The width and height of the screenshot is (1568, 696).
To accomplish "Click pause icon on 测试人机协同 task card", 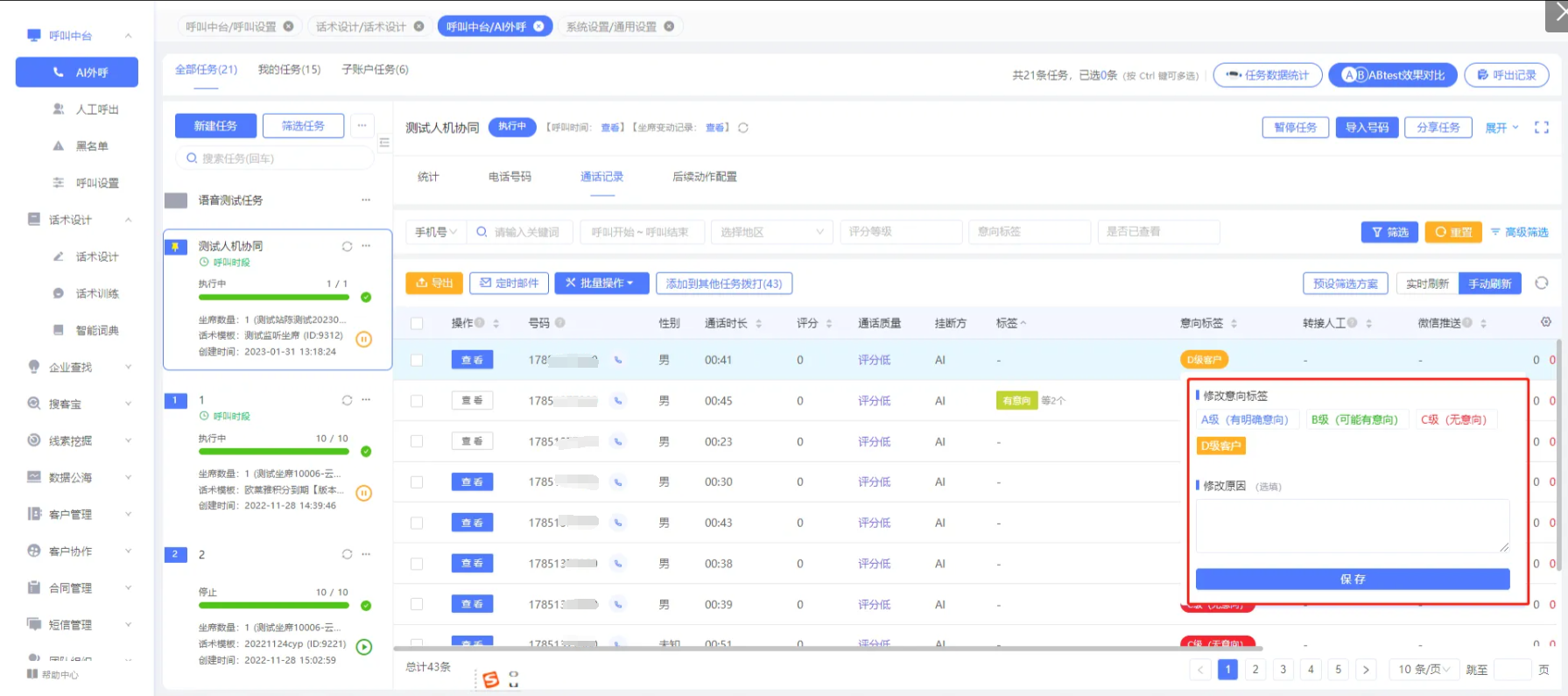I will (364, 339).
